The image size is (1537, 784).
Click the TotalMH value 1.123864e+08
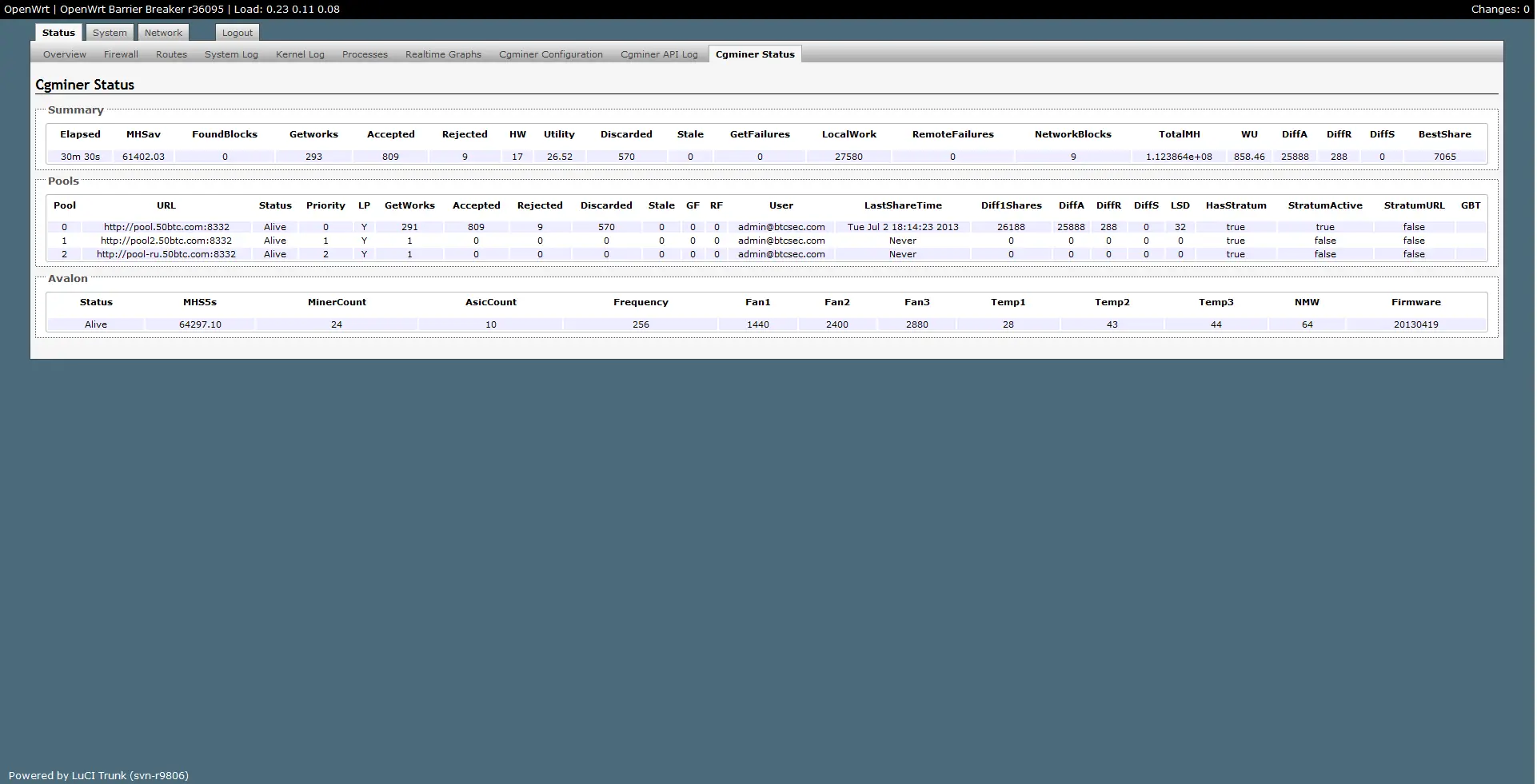click(x=1179, y=157)
